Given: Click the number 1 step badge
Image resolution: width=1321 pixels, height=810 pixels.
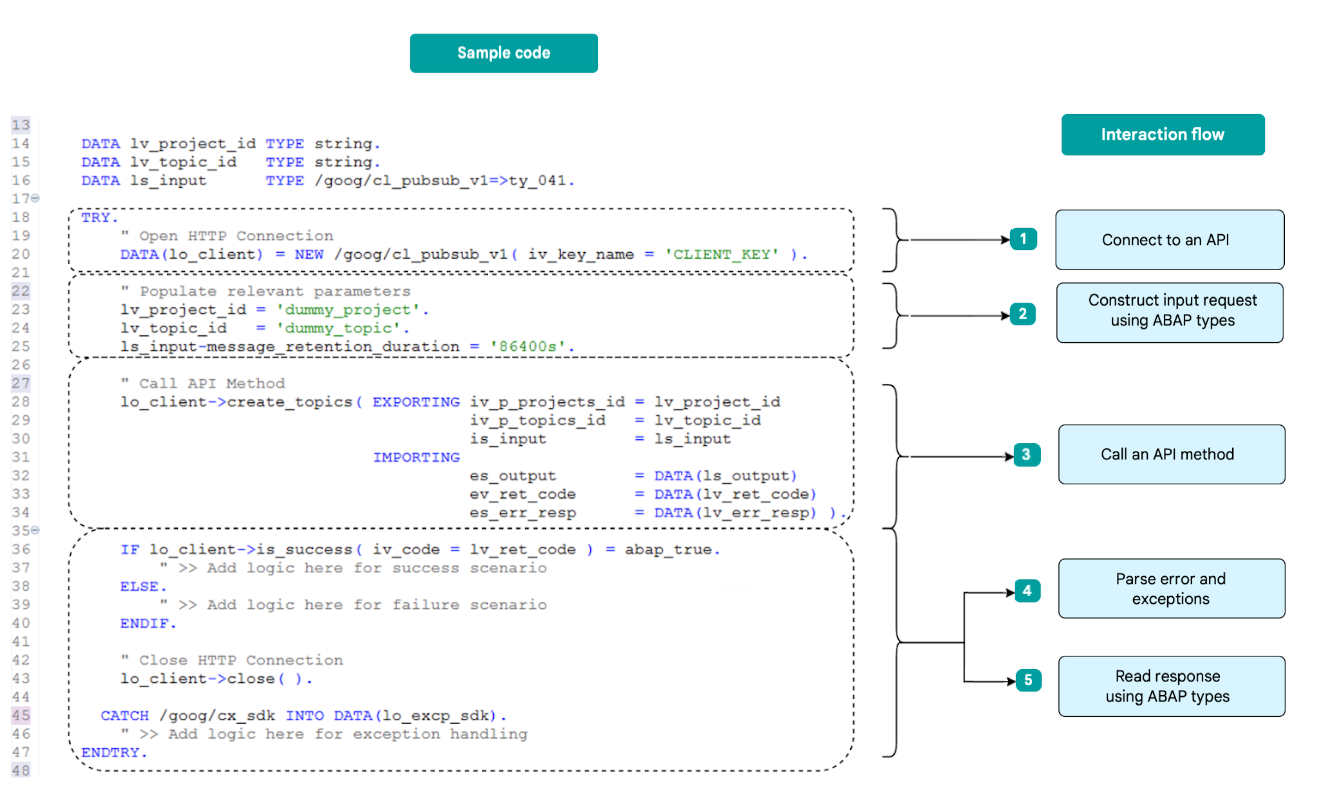Looking at the screenshot, I should [1023, 239].
